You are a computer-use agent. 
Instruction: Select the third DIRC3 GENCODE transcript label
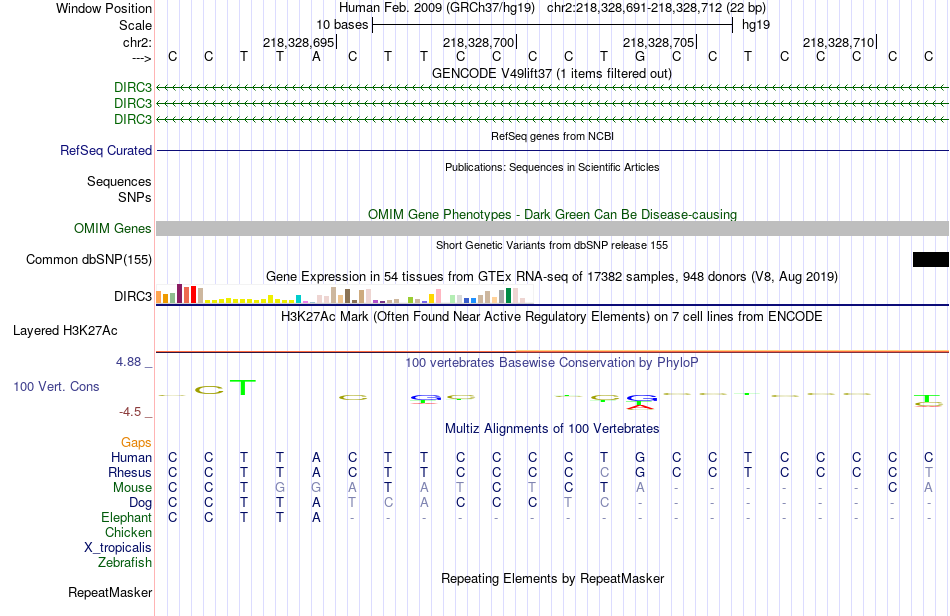pos(133,119)
